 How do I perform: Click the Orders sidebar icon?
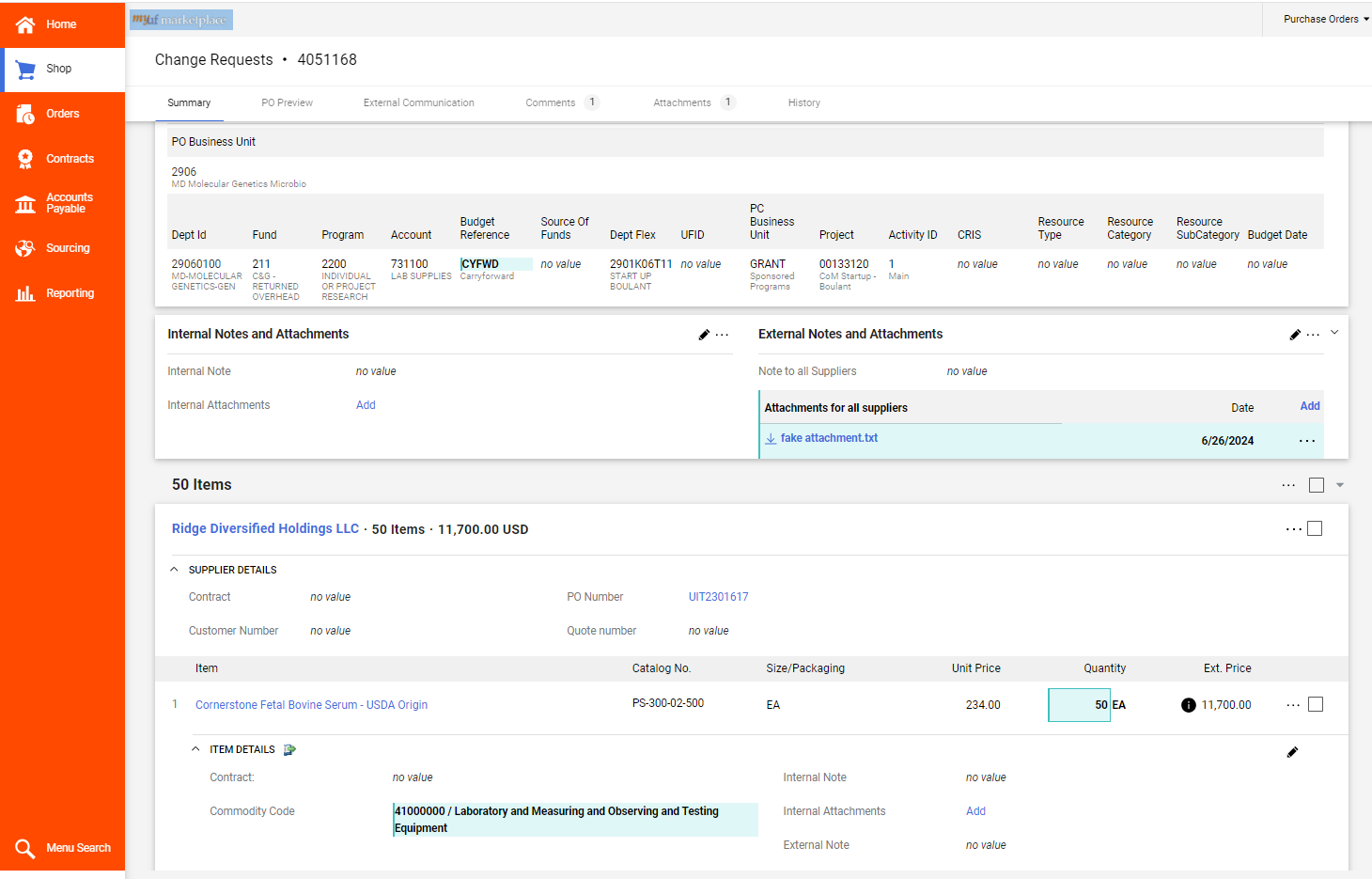[25, 114]
